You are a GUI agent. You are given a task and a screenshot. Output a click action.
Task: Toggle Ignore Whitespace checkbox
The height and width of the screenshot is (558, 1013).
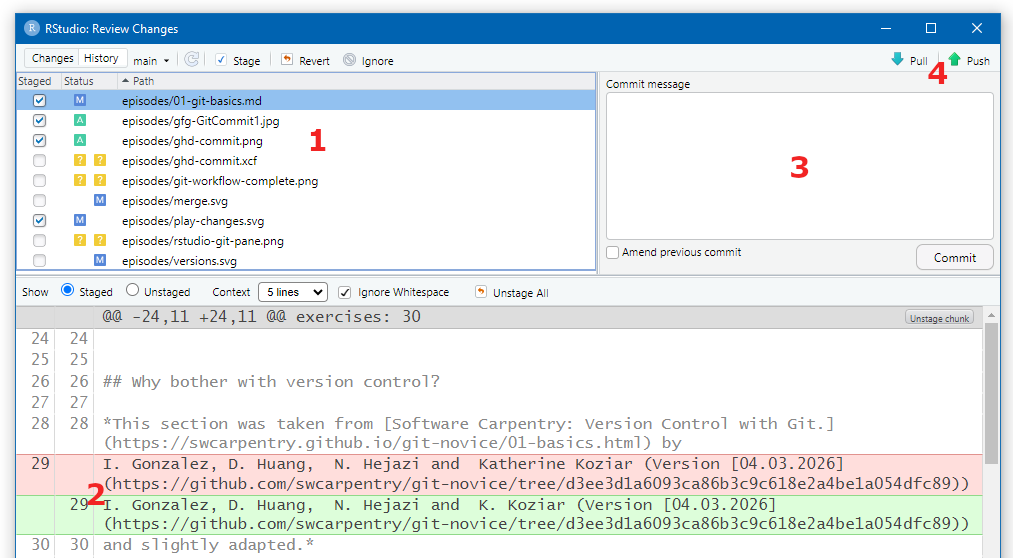click(x=345, y=293)
